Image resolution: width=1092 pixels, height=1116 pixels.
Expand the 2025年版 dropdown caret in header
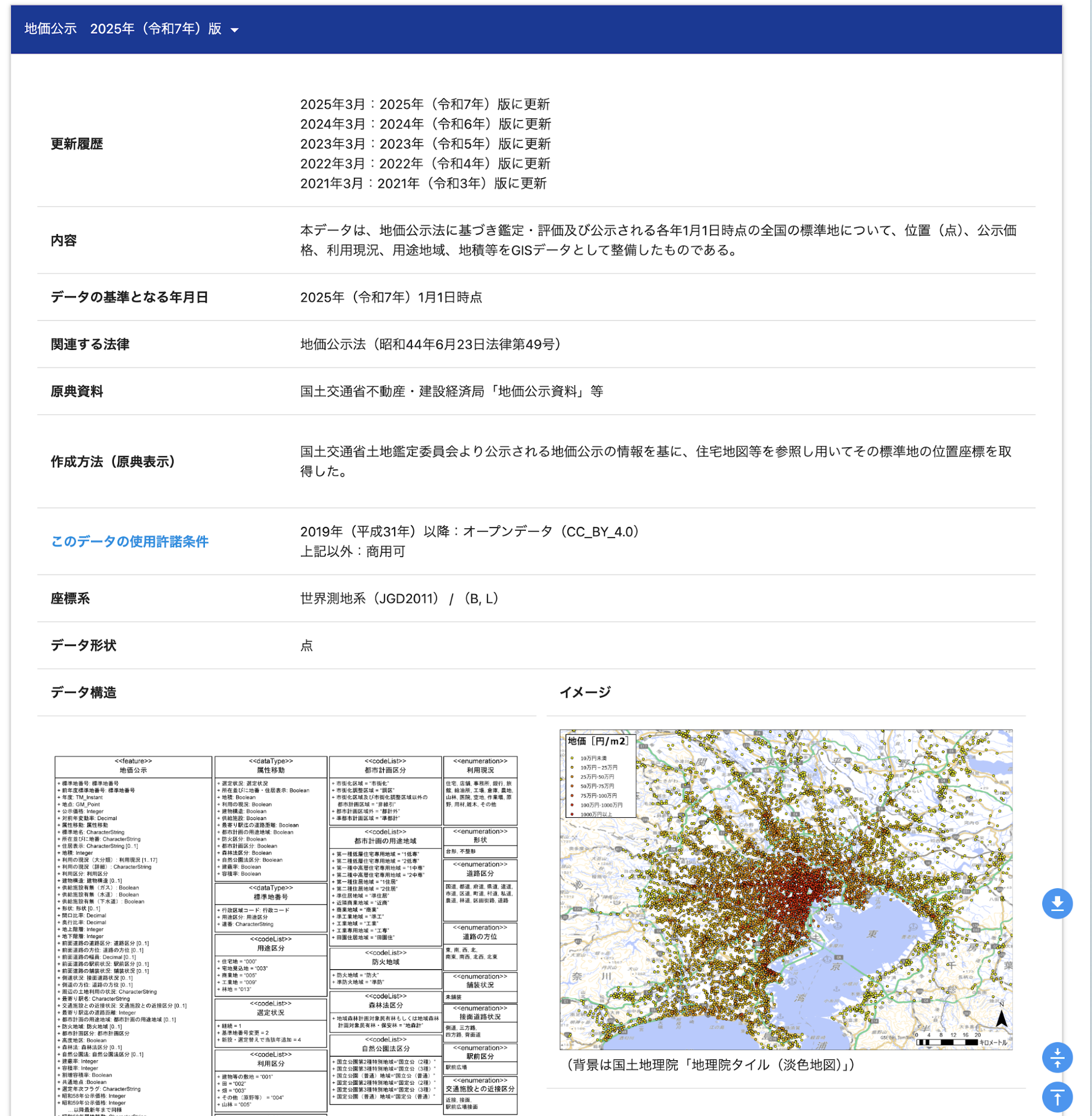pyautogui.click(x=234, y=30)
